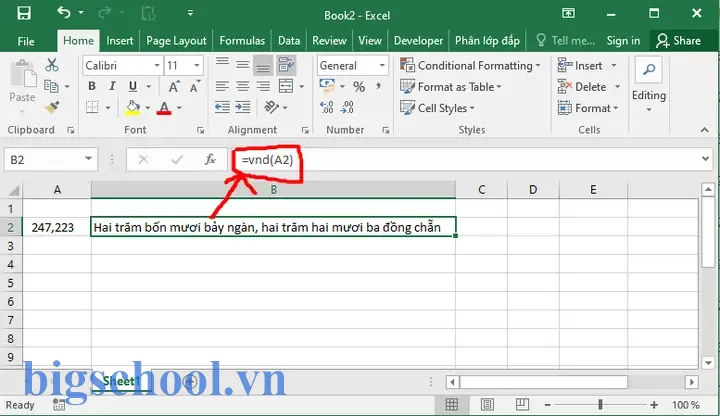The width and height of the screenshot is (720, 416).
Task: Click Increase Decimal icon
Action: click(326, 107)
